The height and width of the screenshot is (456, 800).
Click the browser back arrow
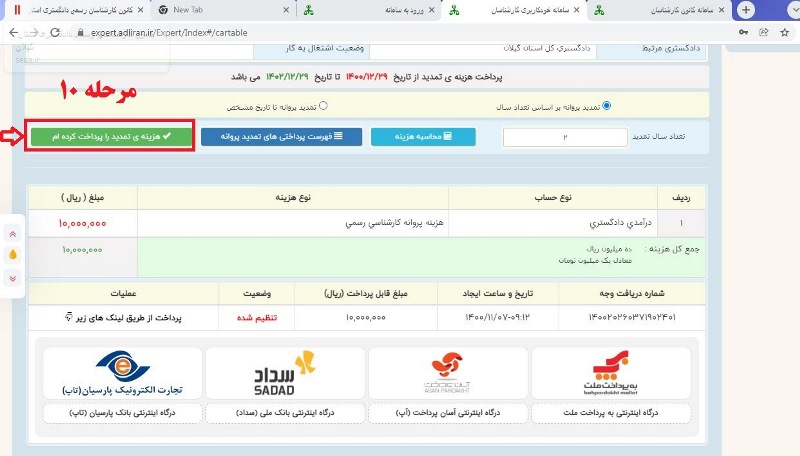tap(14, 33)
